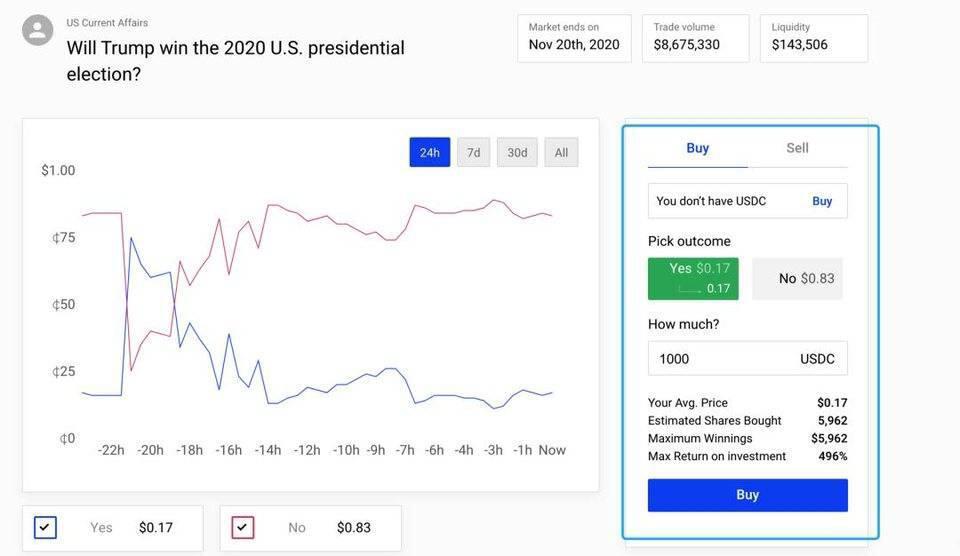Pick the No $0.83 outcome
960x556 pixels.
[x=797, y=279]
